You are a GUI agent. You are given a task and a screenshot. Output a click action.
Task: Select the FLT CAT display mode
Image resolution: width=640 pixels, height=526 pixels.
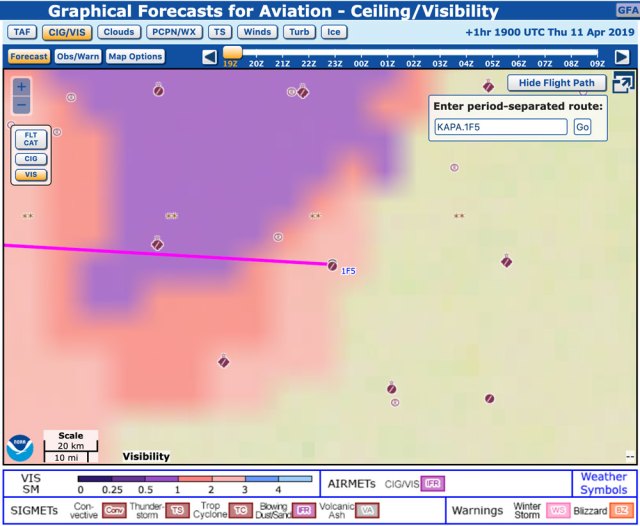tap(31, 139)
